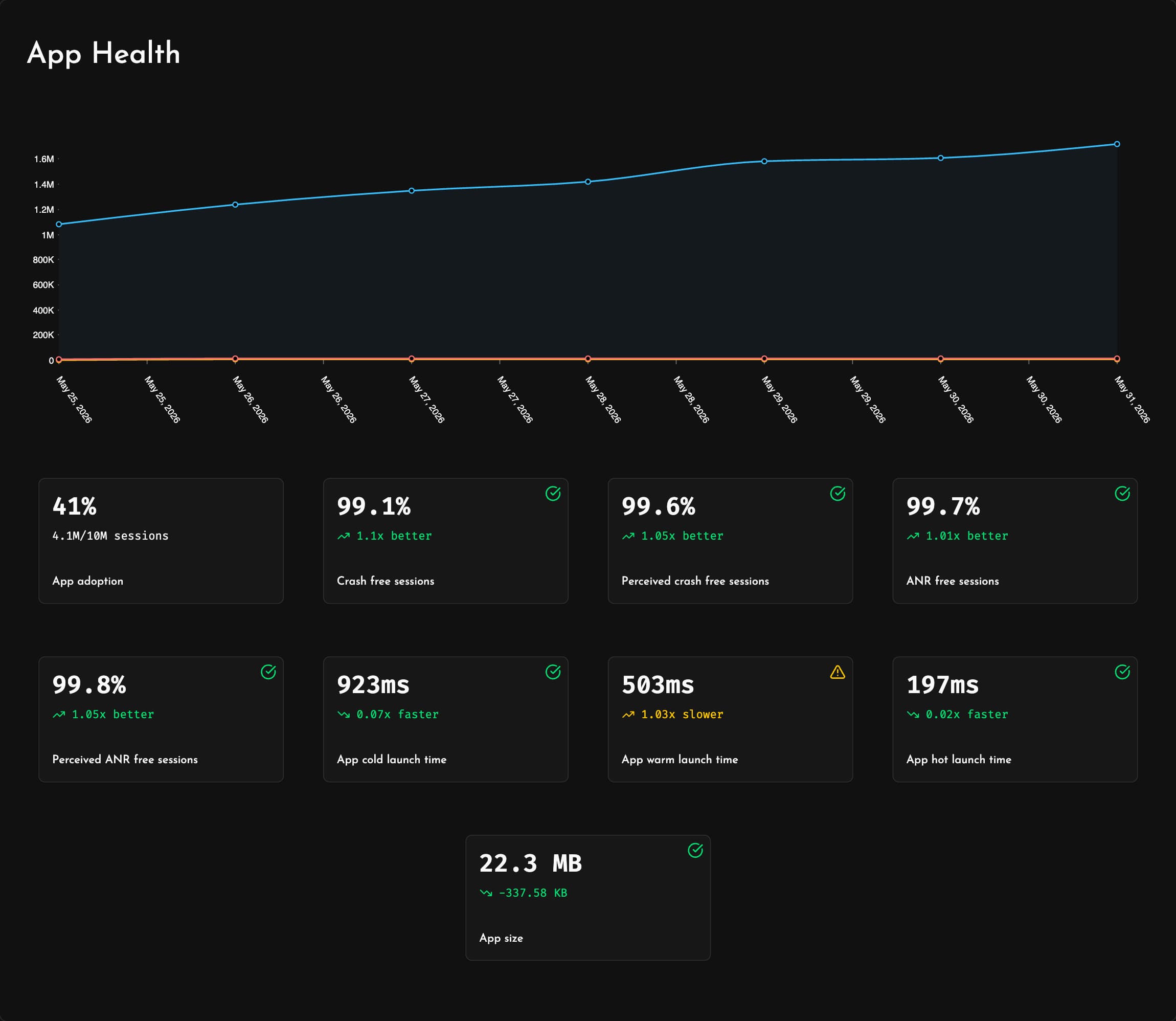
Task: Click the Perceived ANR free sessions label
Action: pyautogui.click(x=125, y=759)
